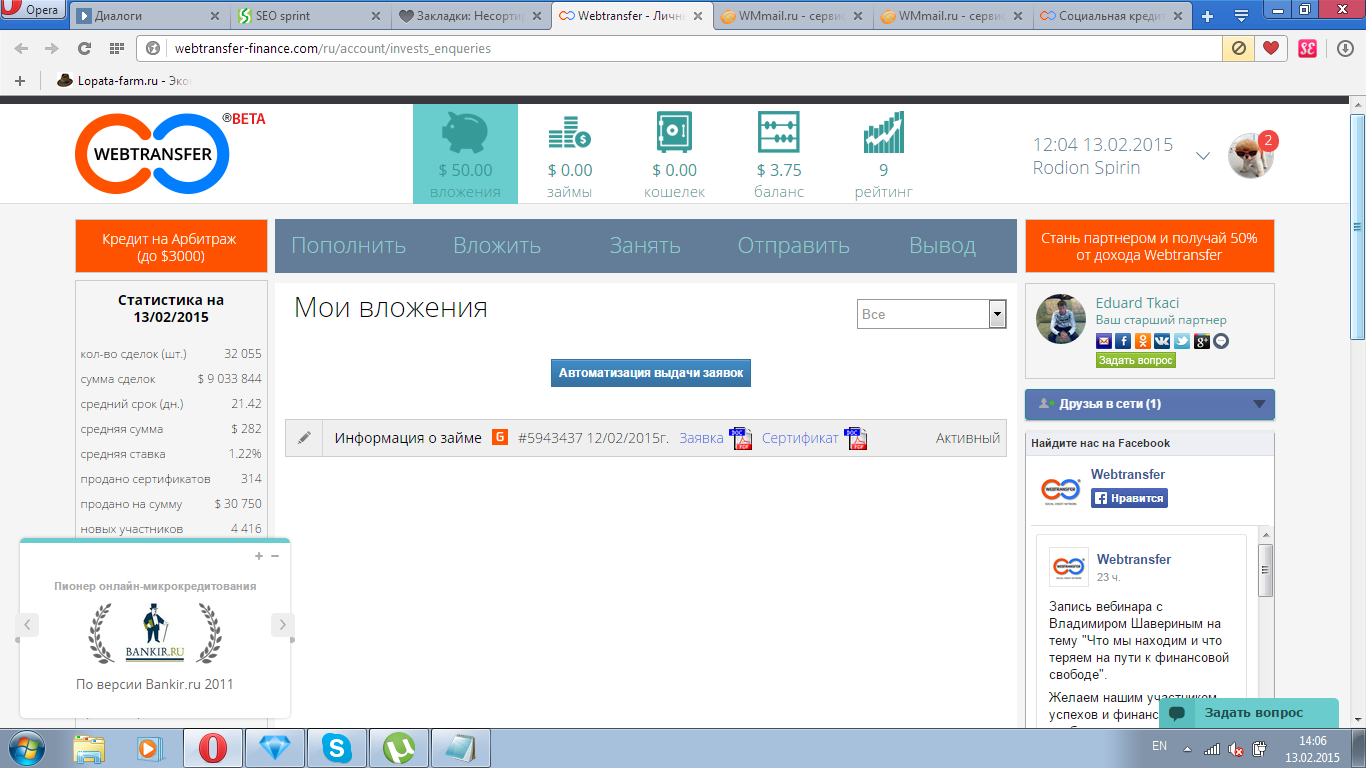Click the orange G icon on loan #5943437

click(x=500, y=437)
